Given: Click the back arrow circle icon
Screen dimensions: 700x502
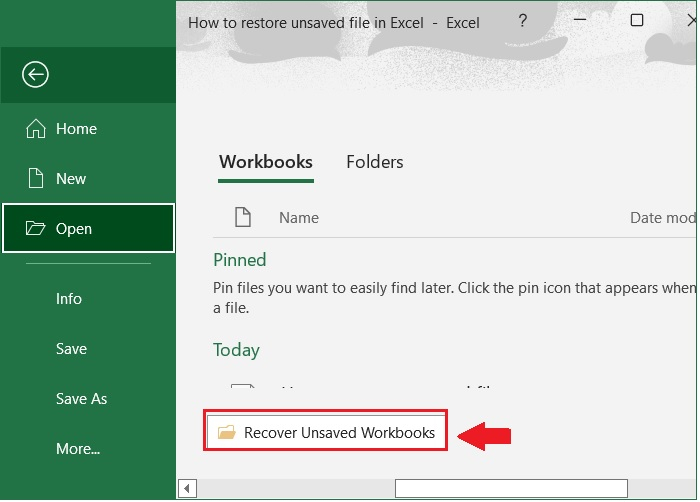Looking at the screenshot, I should point(35,74).
